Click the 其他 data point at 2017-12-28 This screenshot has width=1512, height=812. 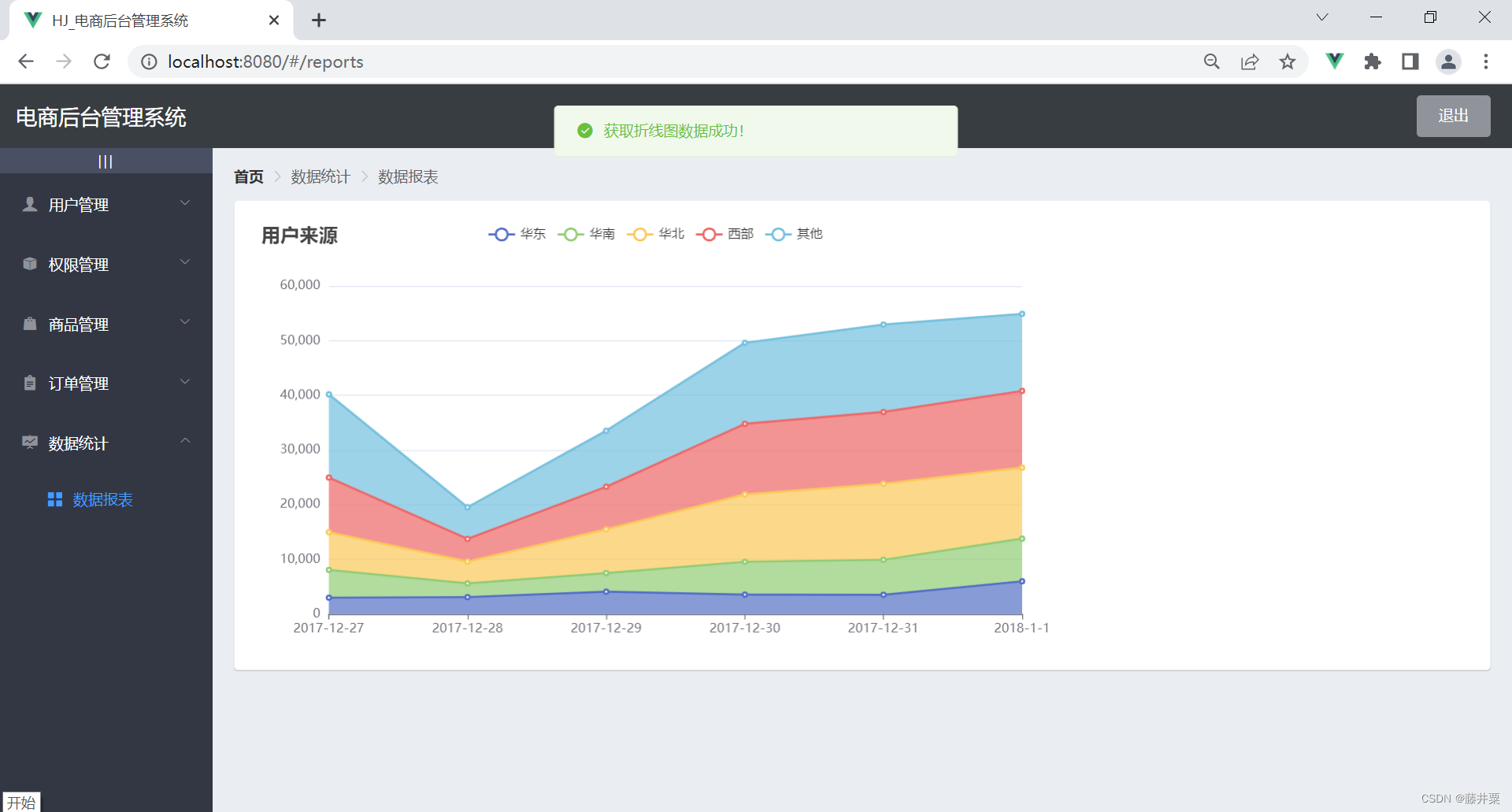[x=468, y=507]
